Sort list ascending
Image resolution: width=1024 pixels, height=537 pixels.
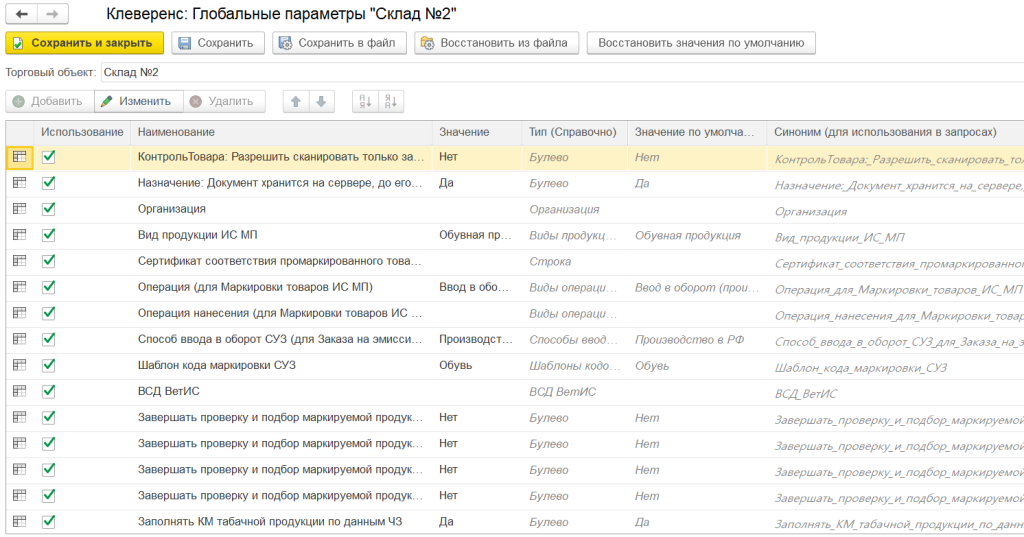(365, 101)
